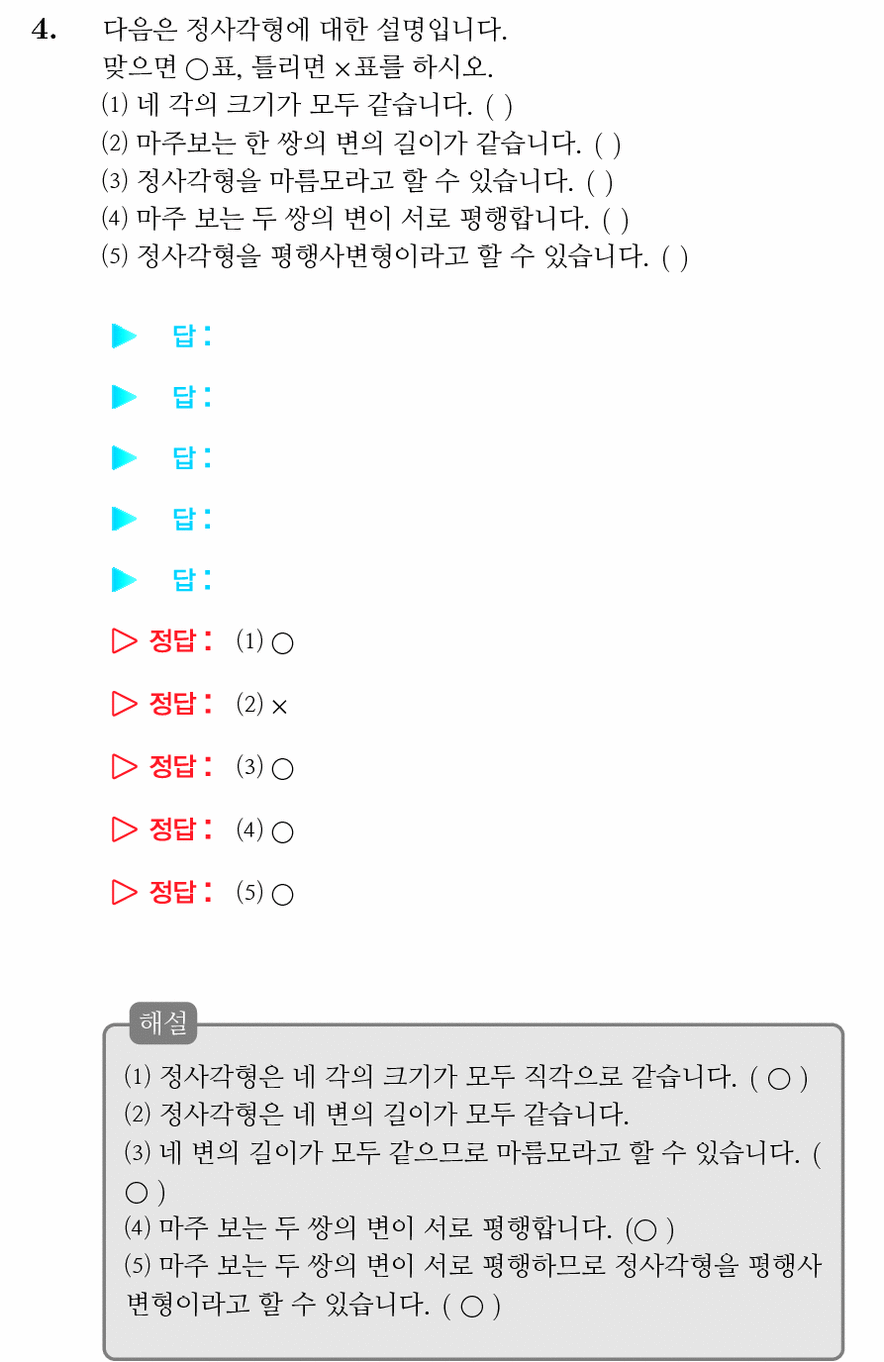The height and width of the screenshot is (1362, 884).
Task: Click the red triangle beside 정답 (4)
Action: point(124,829)
